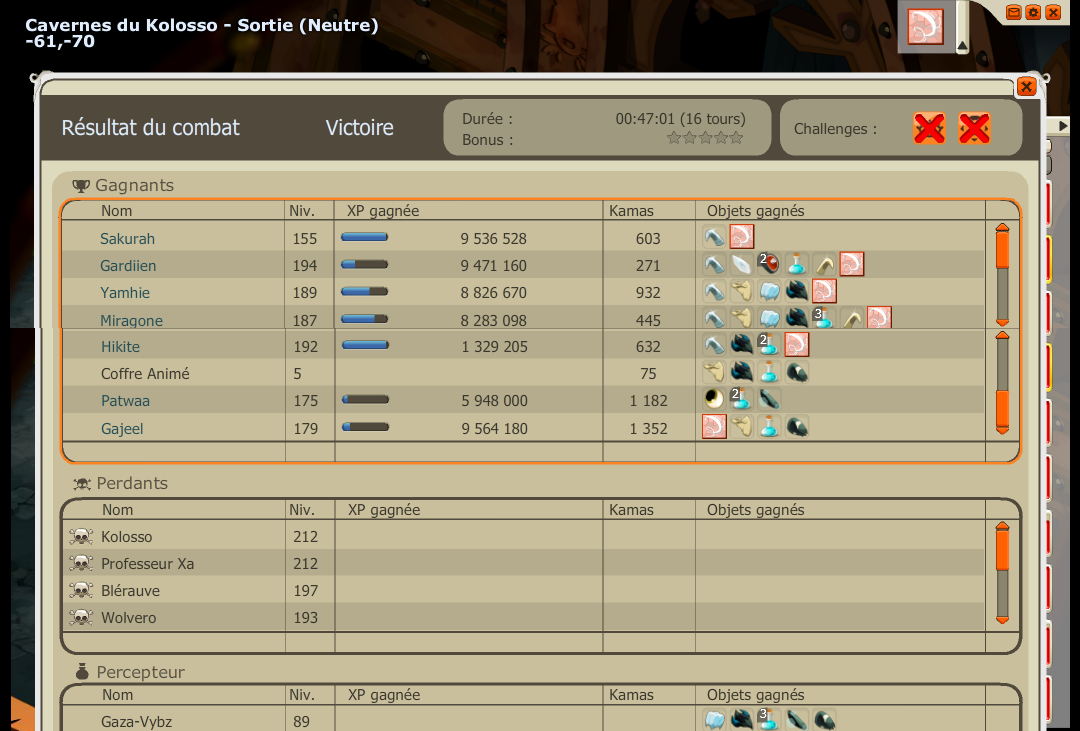This screenshot has width=1080, height=731.
Task: Click the first failed challenge icon
Action: (x=930, y=128)
